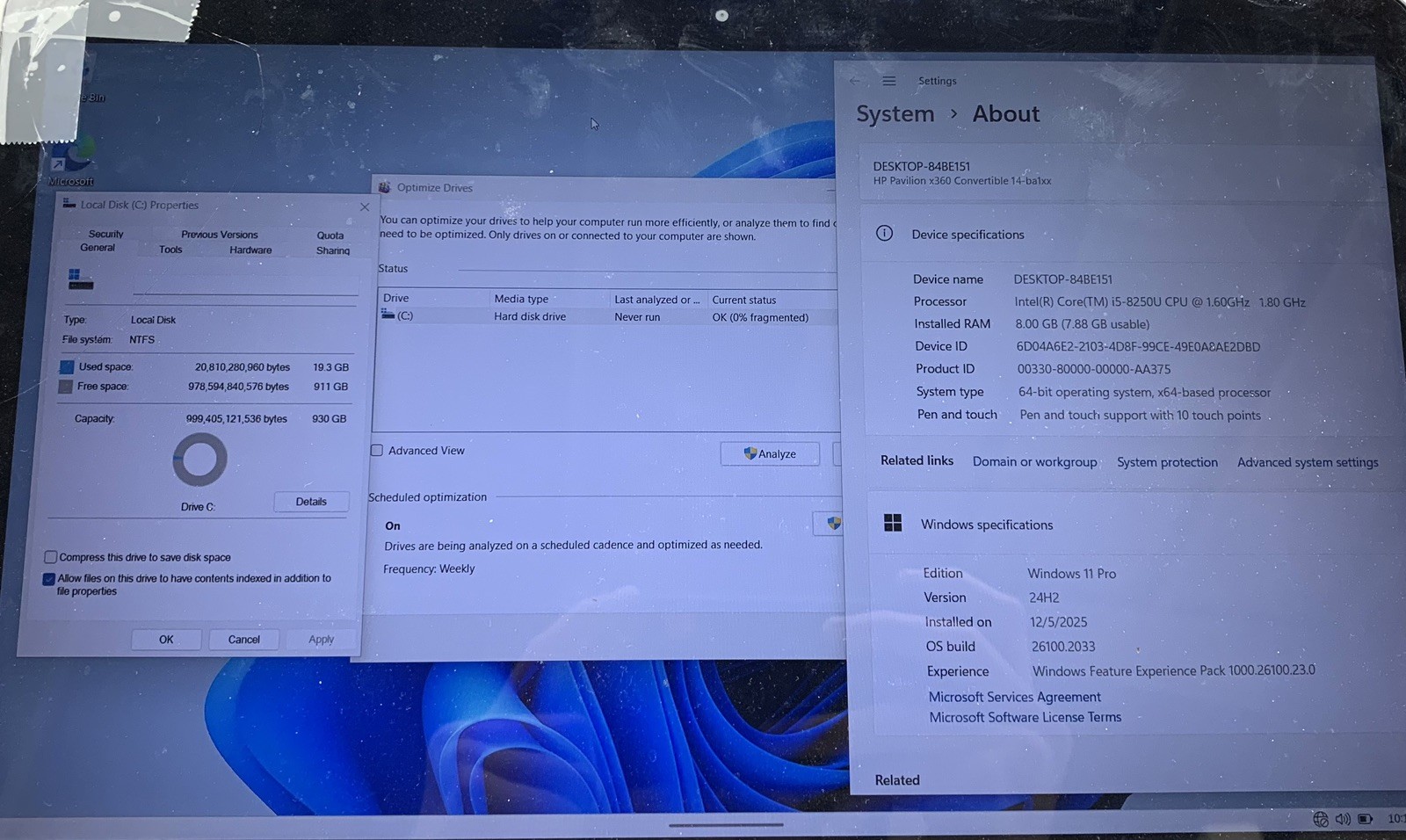Click the taskbar clock
This screenshot has height=840, width=1406.
pyautogui.click(x=1395, y=819)
